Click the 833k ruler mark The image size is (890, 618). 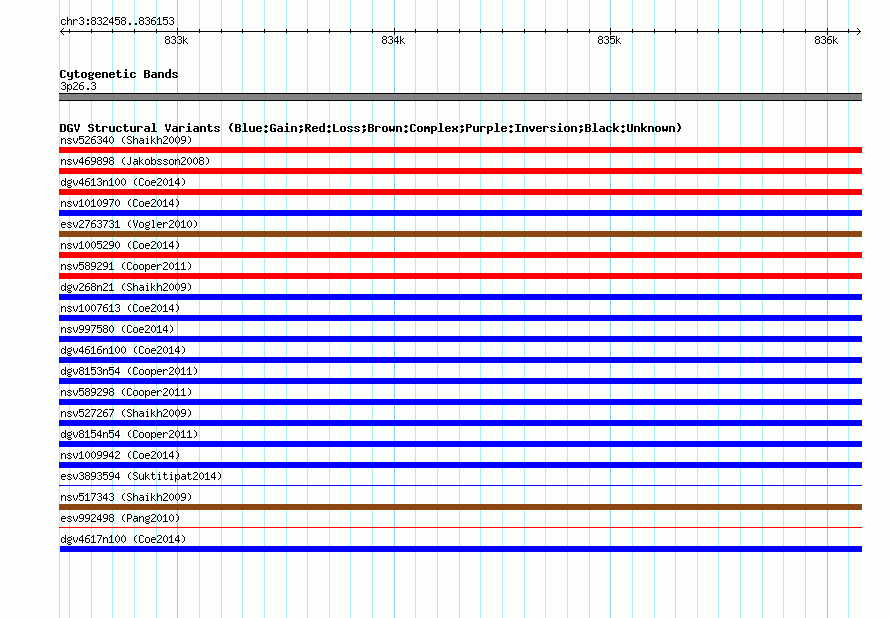tap(176, 40)
